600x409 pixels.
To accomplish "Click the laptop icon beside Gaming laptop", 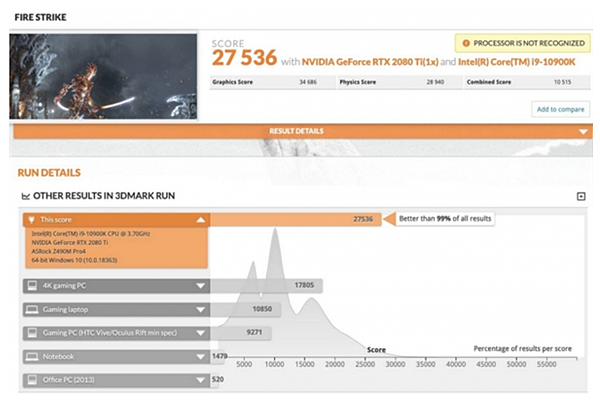I will (x=32, y=310).
